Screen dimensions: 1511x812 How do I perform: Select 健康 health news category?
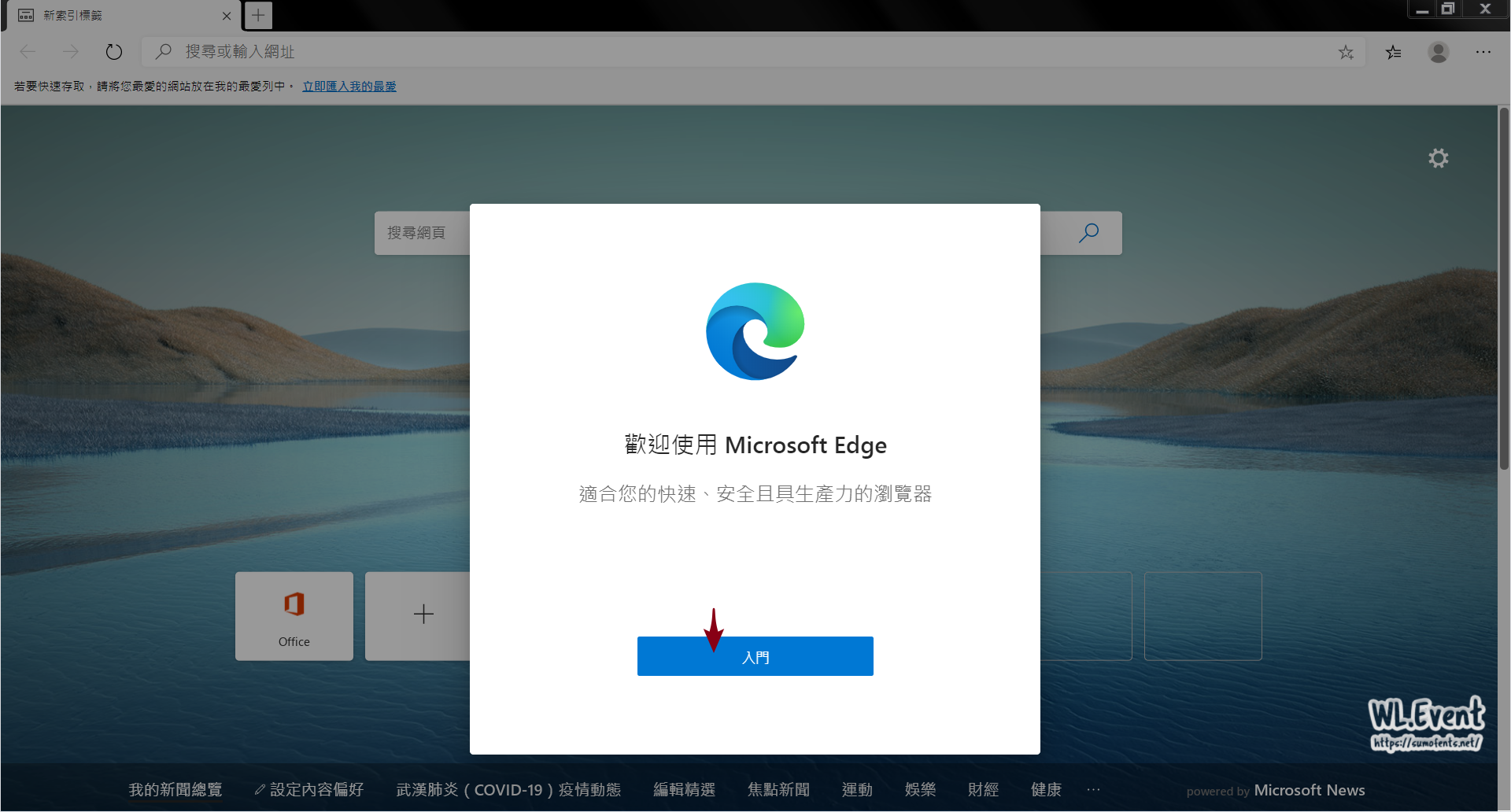click(1046, 790)
